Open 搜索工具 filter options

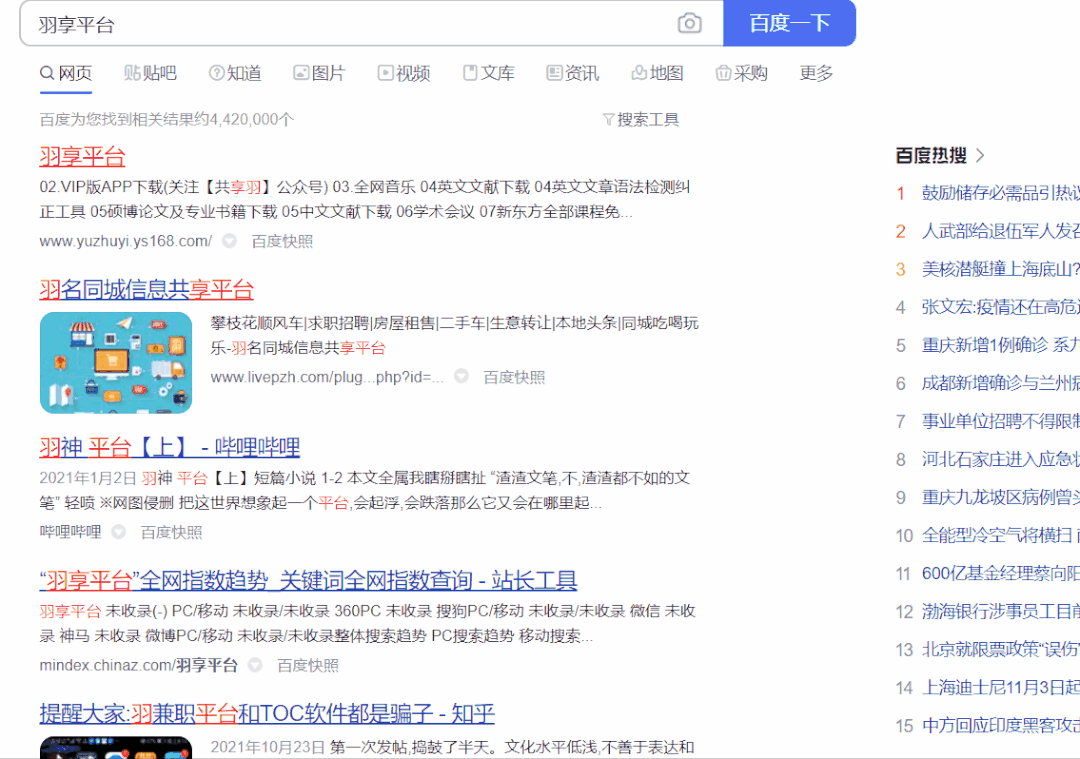(641, 119)
